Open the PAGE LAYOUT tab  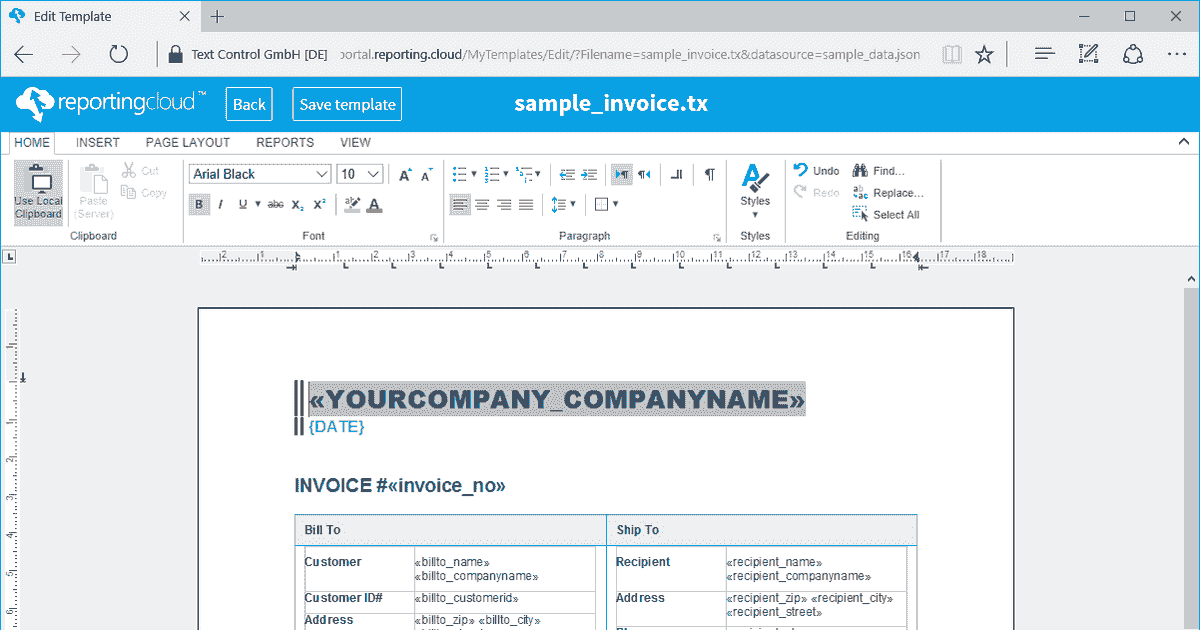click(x=188, y=143)
